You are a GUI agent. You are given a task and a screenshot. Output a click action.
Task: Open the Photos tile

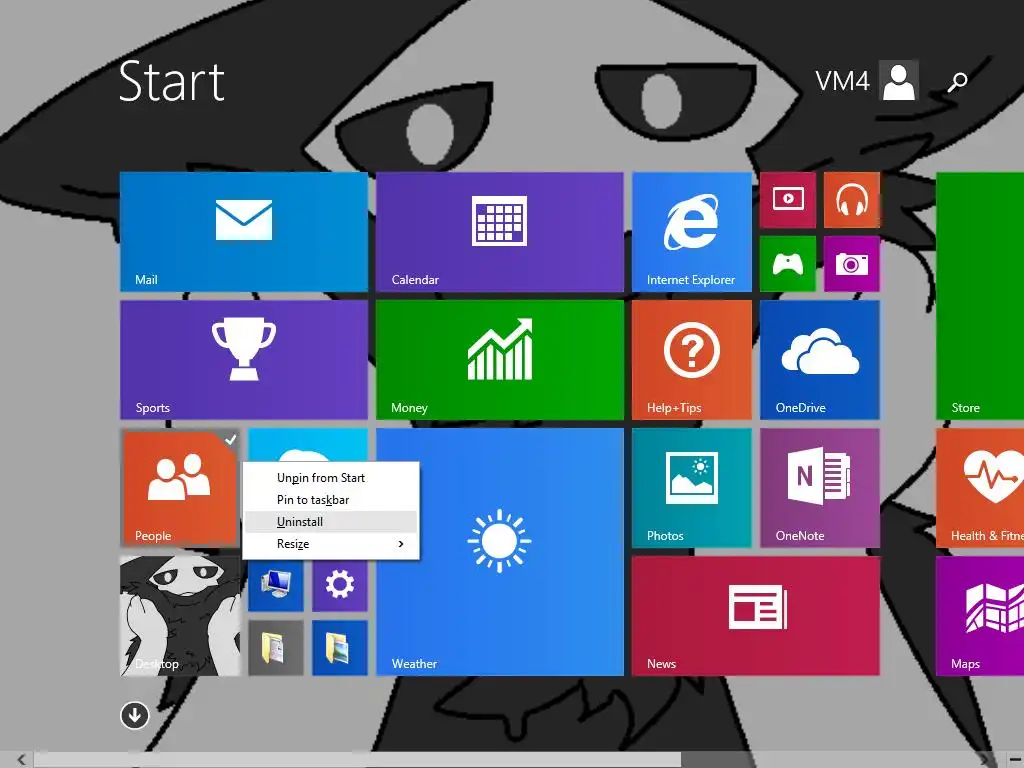[x=692, y=488]
